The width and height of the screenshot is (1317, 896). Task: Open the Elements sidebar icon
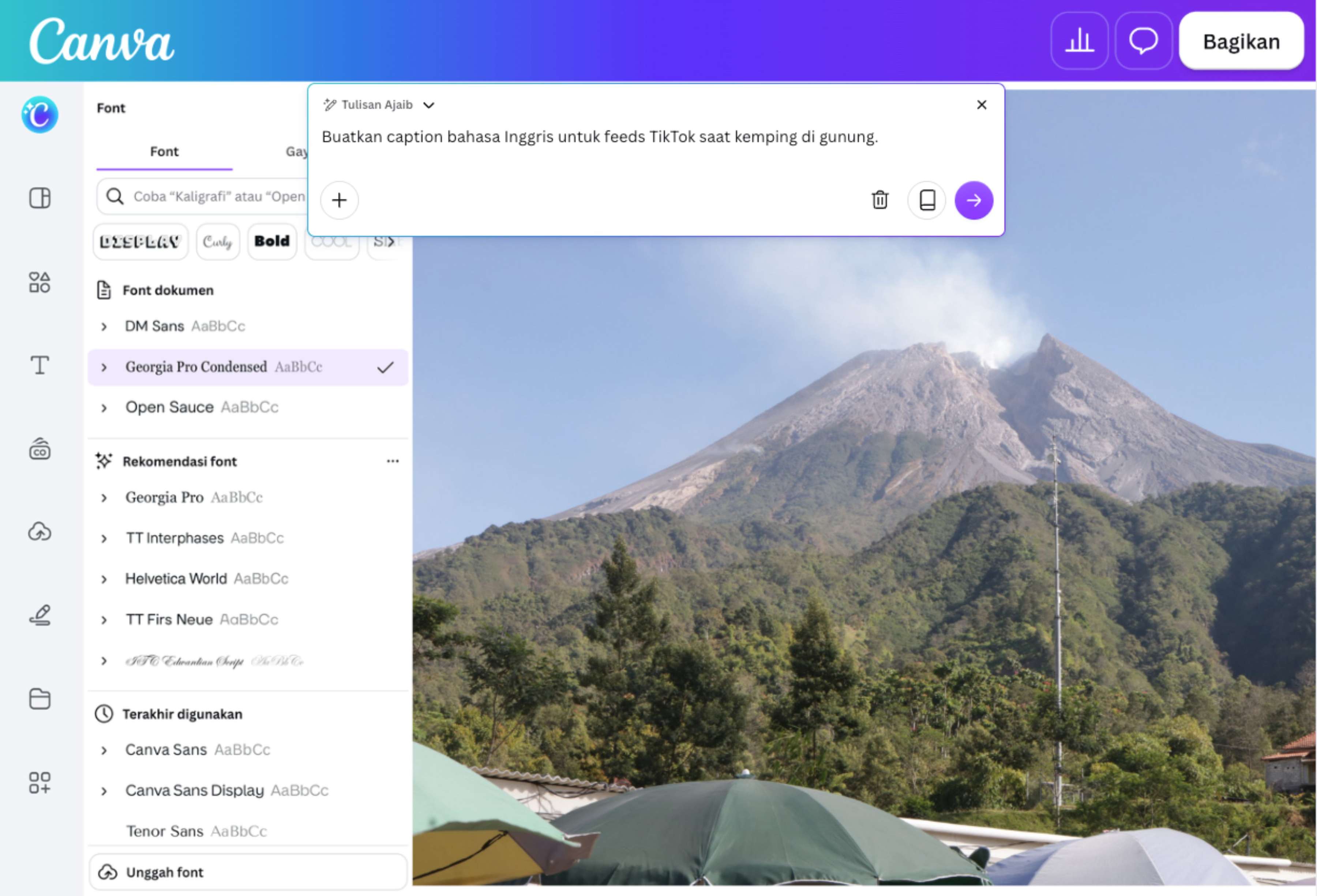40,282
